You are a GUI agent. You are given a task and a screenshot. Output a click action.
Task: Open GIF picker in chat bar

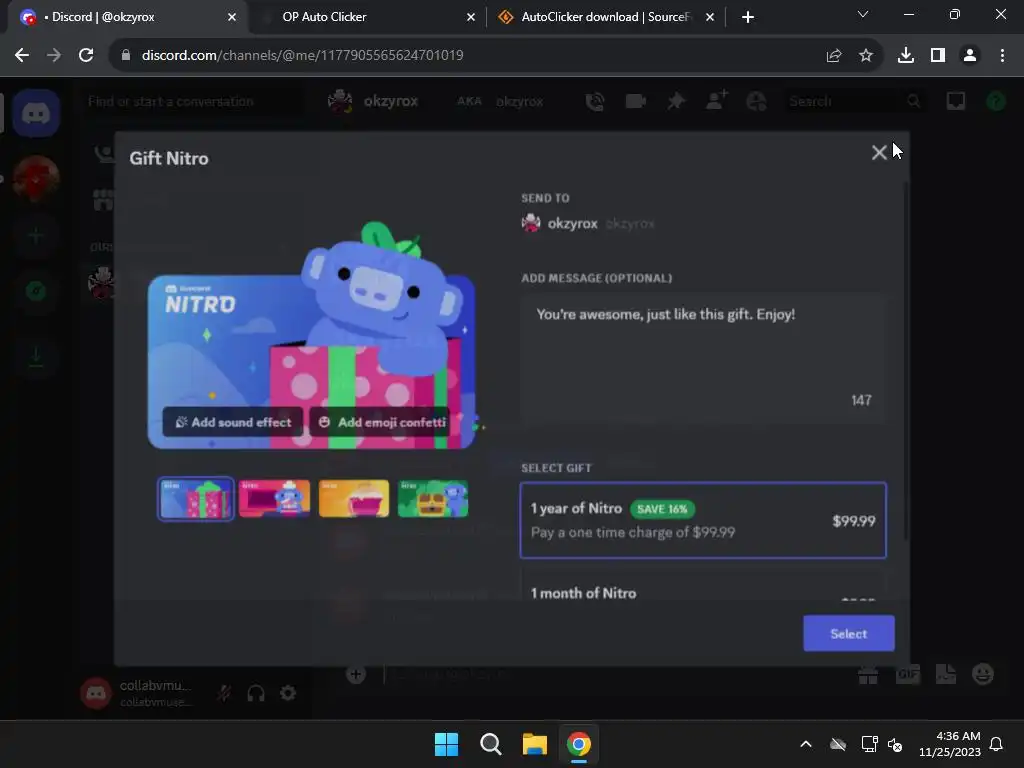tap(908, 674)
